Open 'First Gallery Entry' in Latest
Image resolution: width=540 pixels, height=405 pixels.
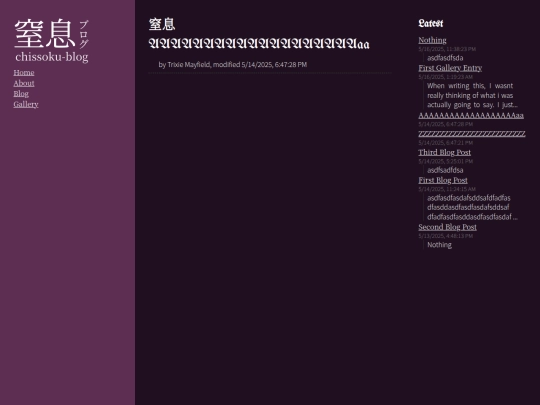(450, 68)
